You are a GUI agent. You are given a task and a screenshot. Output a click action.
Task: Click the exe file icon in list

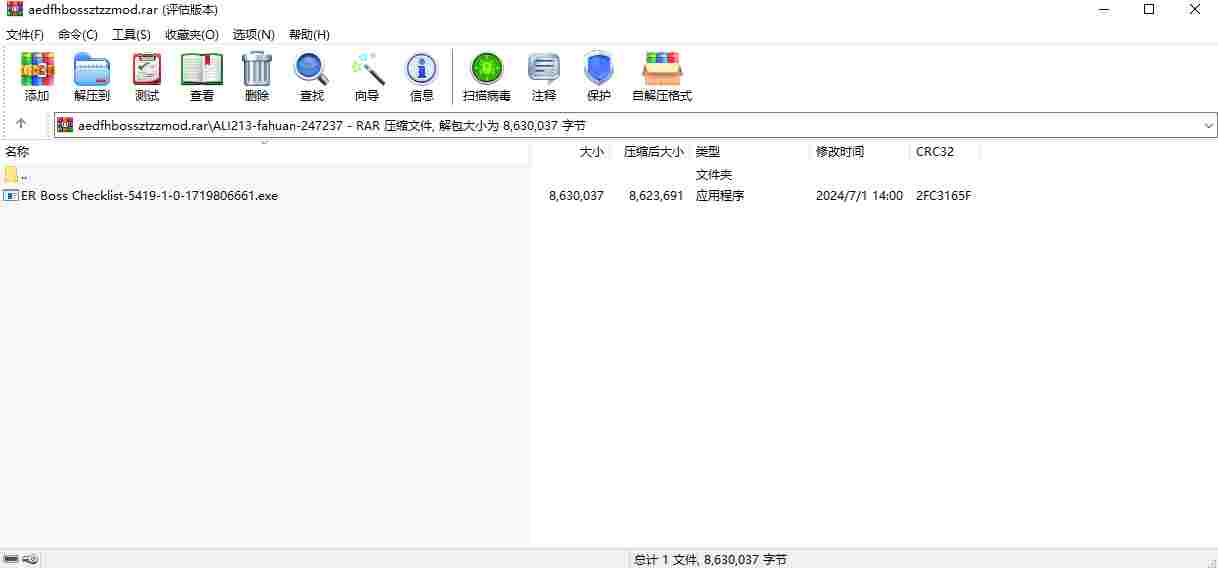pyautogui.click(x=11, y=196)
